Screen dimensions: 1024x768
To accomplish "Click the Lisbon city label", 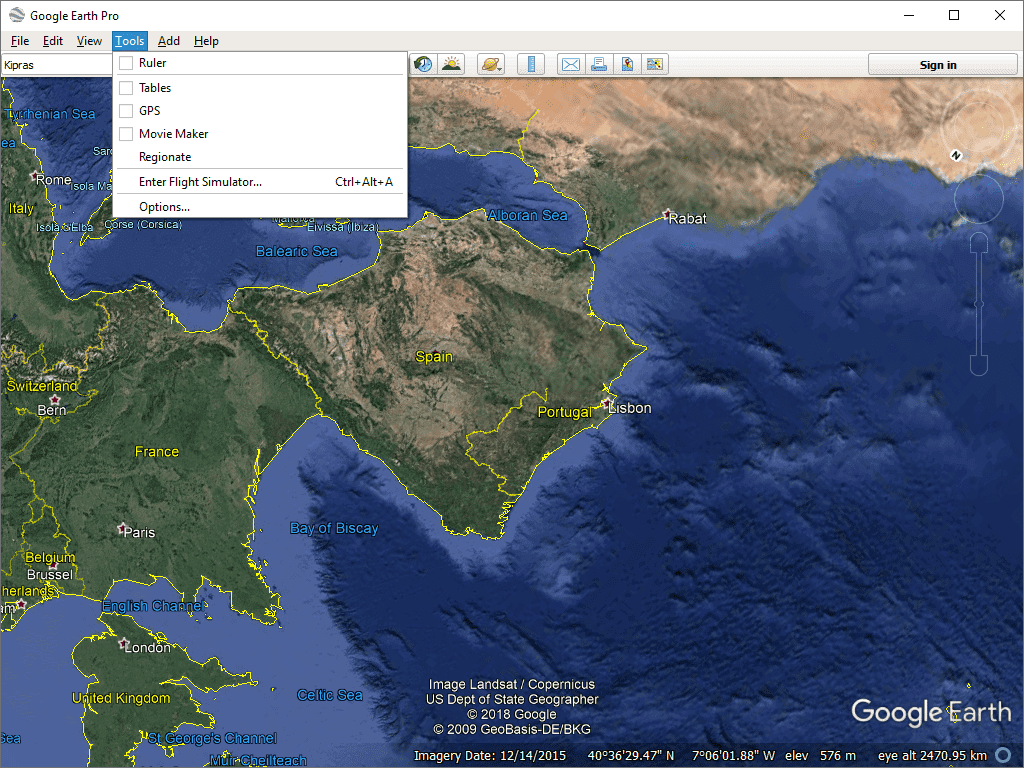I will 630,408.
